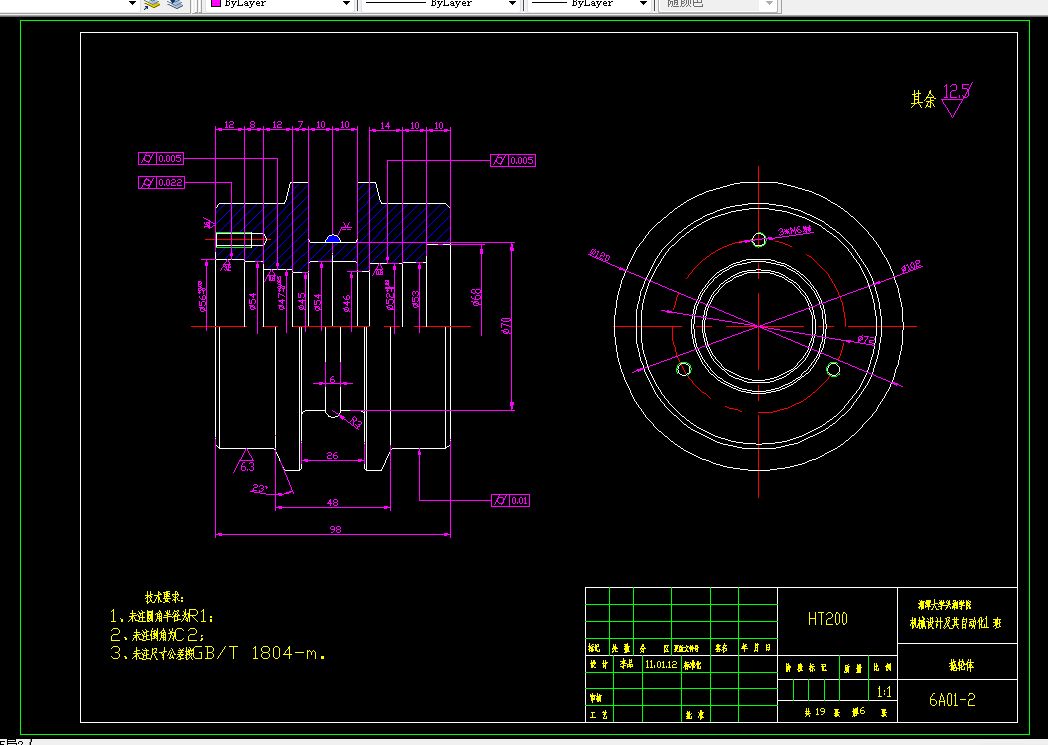Select the 11.01.12 date cell

(661, 665)
